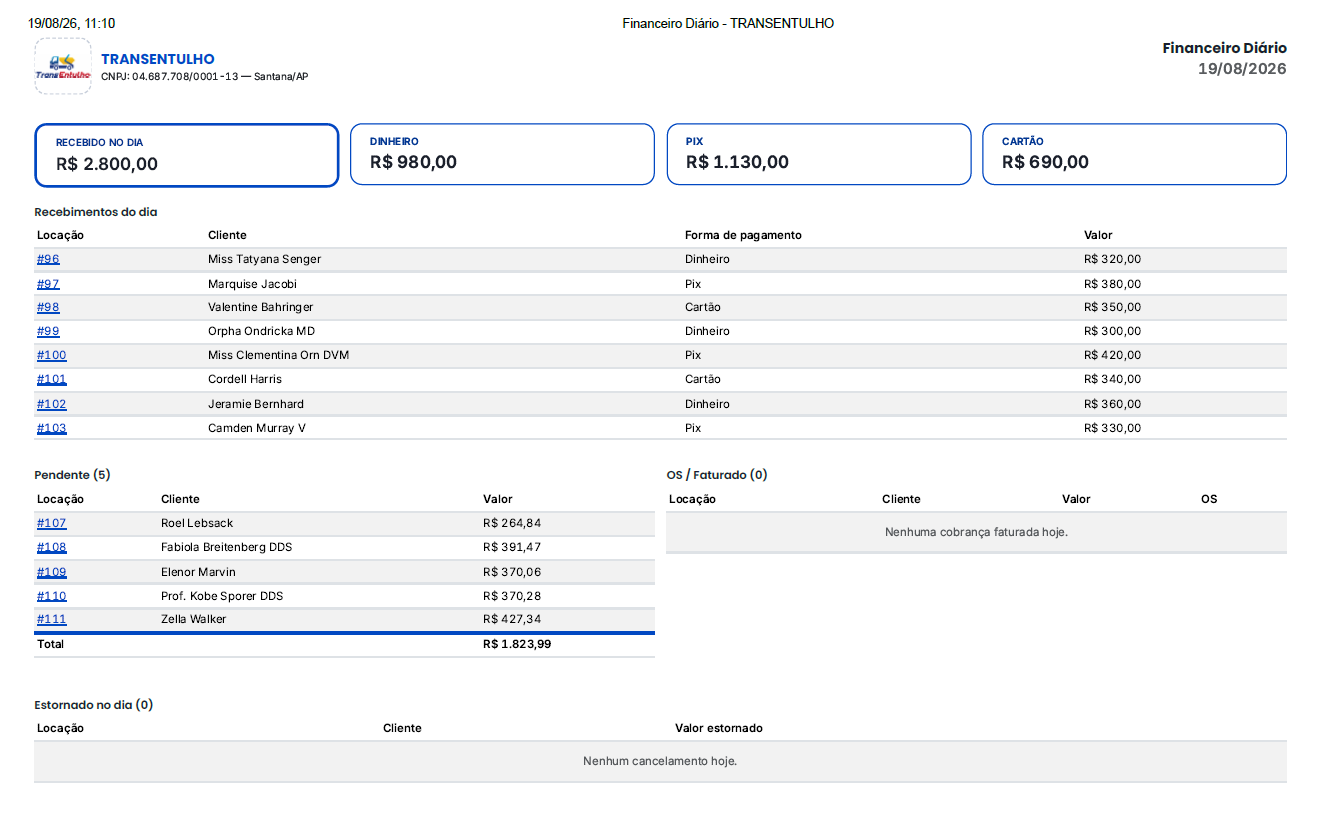Click pending client Fabiola Breitenberg DDS
The image size is (1319, 831).
click(x=227, y=547)
